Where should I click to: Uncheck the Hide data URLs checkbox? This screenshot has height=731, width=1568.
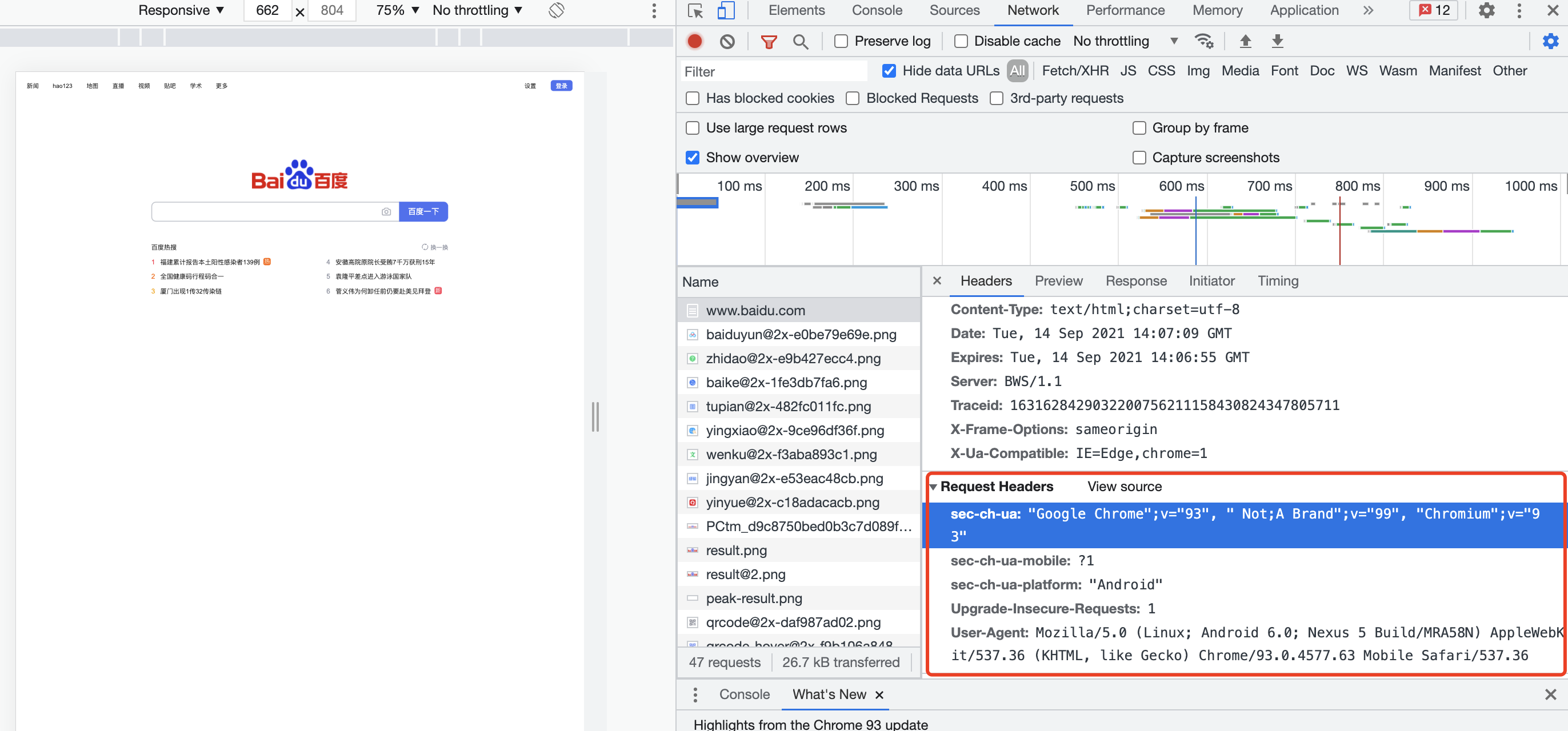pyautogui.click(x=889, y=71)
